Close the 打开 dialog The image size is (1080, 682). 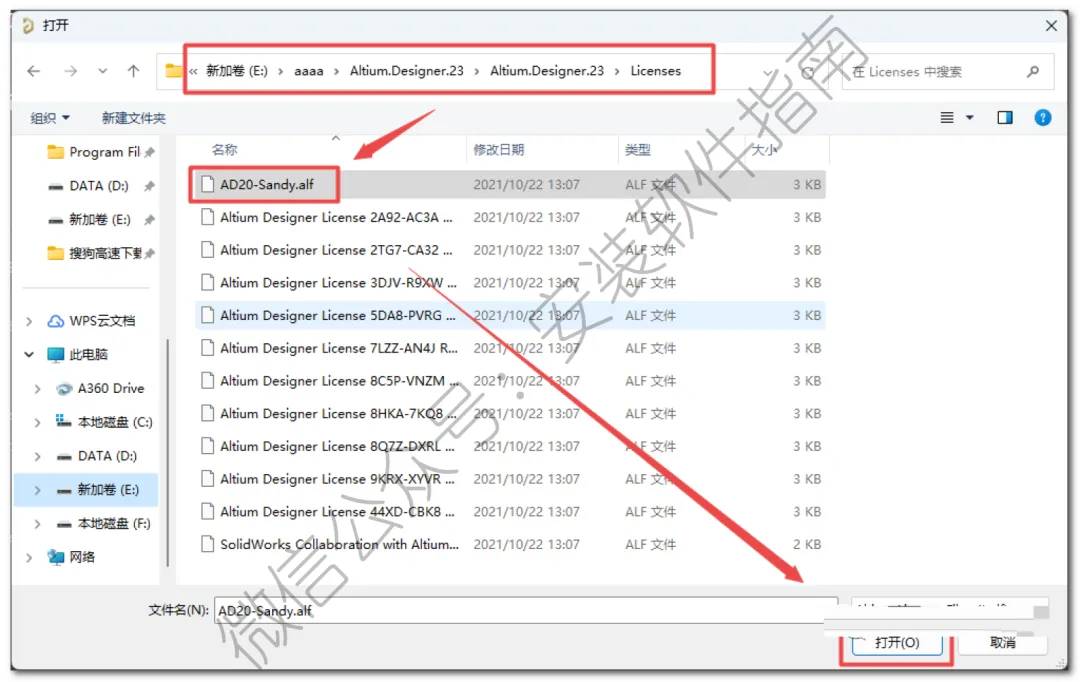[x=1051, y=25]
